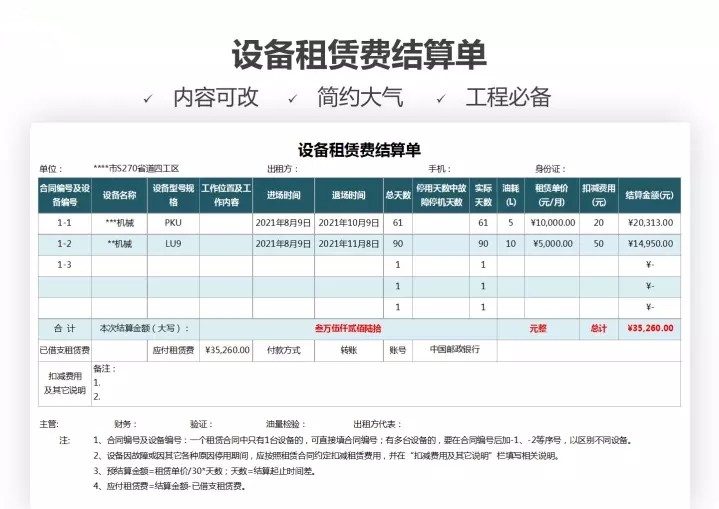Select the red 元整 text
This screenshot has height=509, width=719.
pos(538,329)
